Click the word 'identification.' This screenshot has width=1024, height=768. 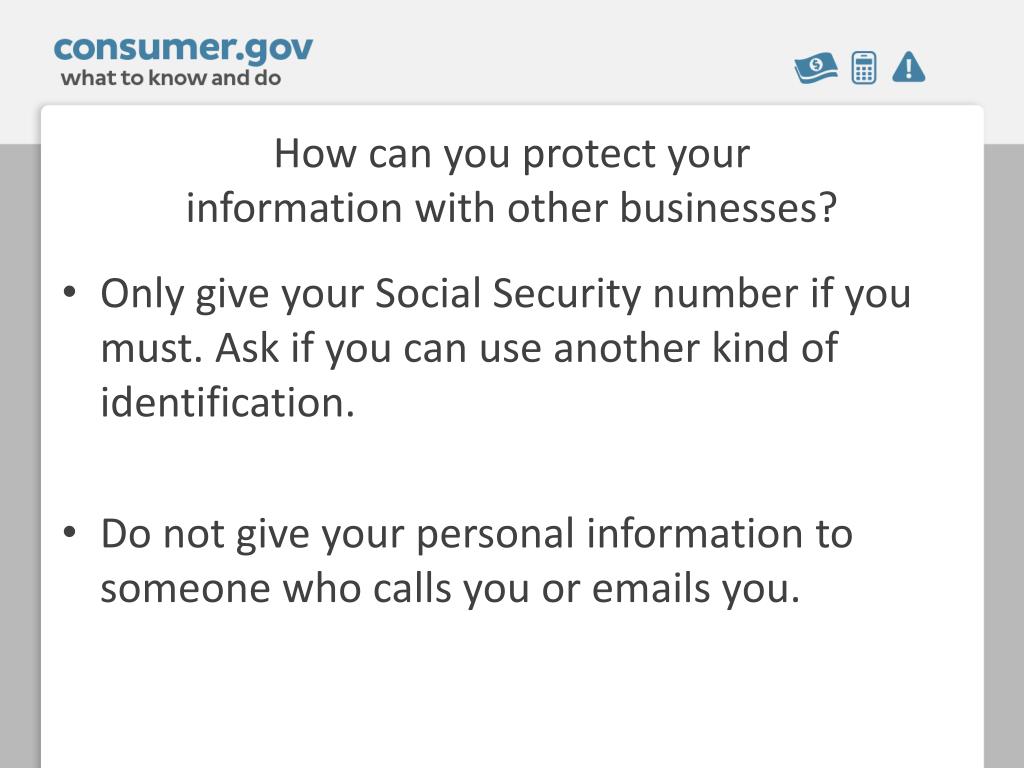click(227, 402)
